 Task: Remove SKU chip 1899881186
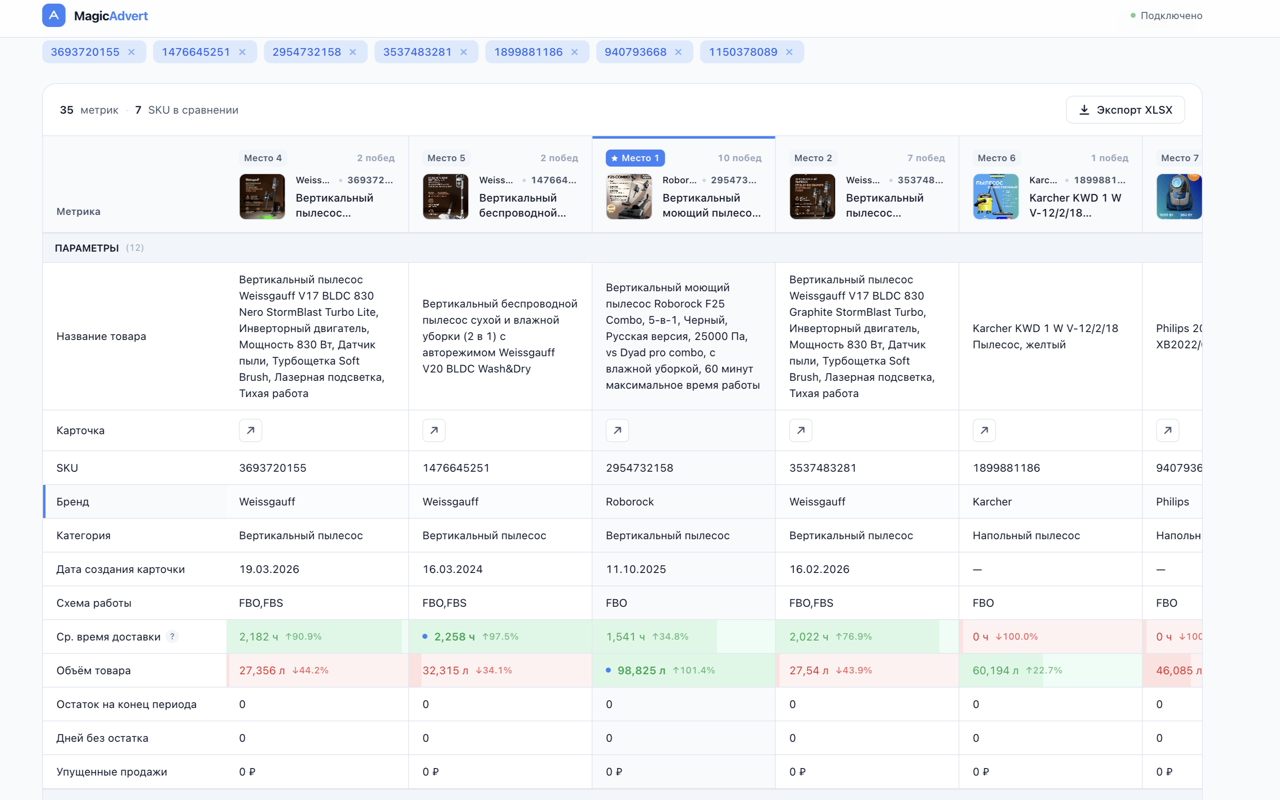(575, 52)
